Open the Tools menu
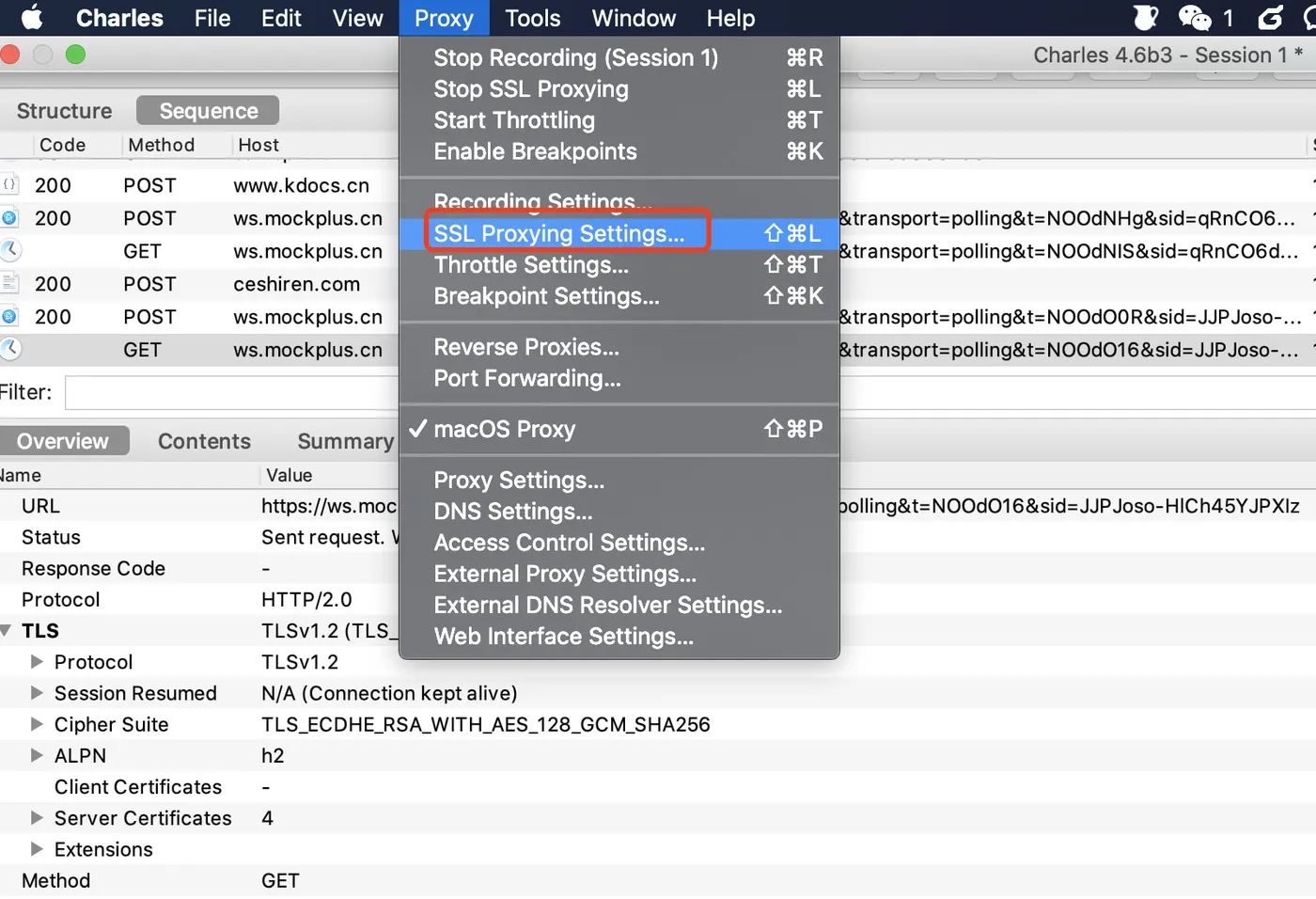The image size is (1316, 899). pos(533,18)
